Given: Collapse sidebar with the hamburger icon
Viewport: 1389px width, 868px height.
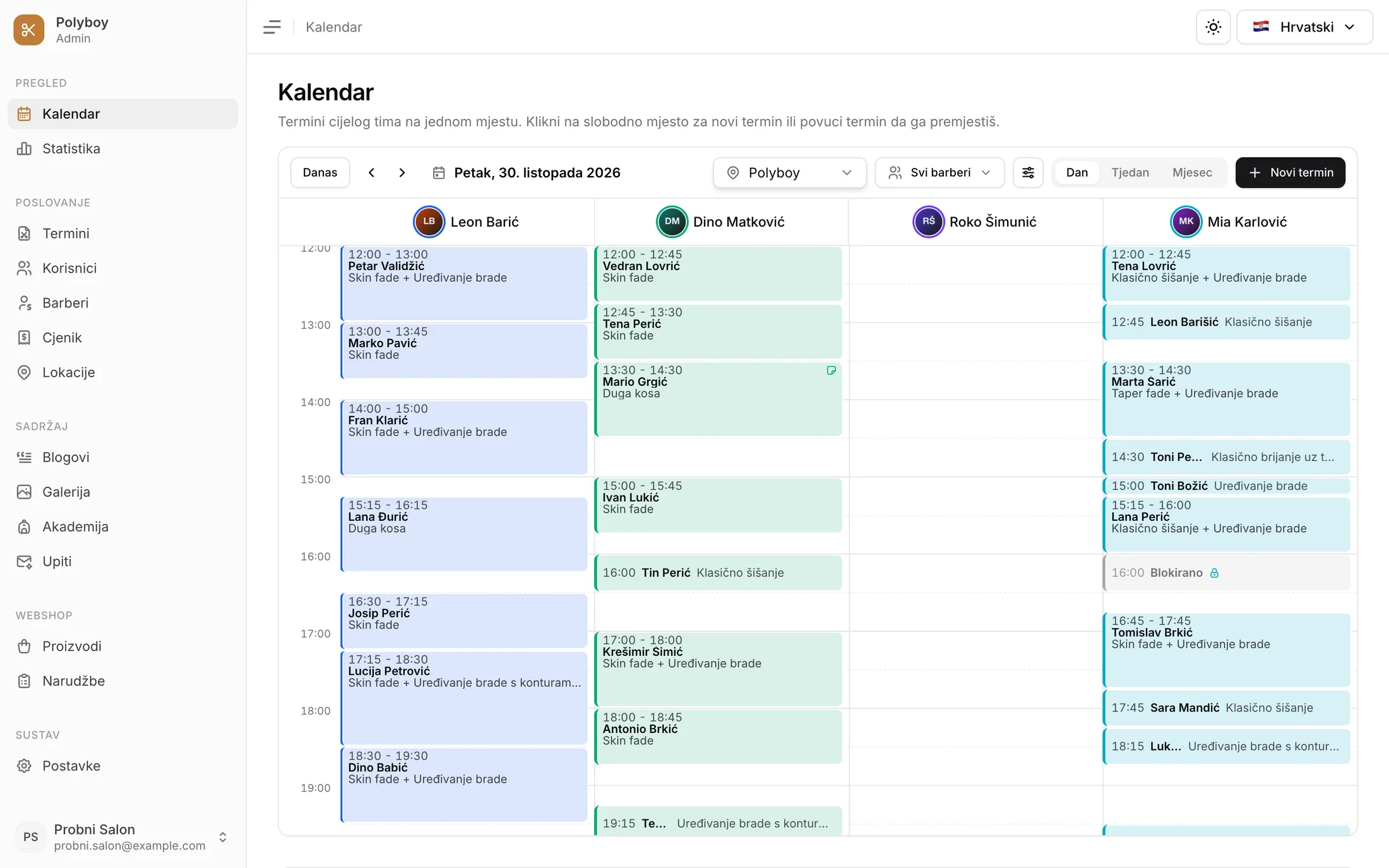Looking at the screenshot, I should click(271, 27).
